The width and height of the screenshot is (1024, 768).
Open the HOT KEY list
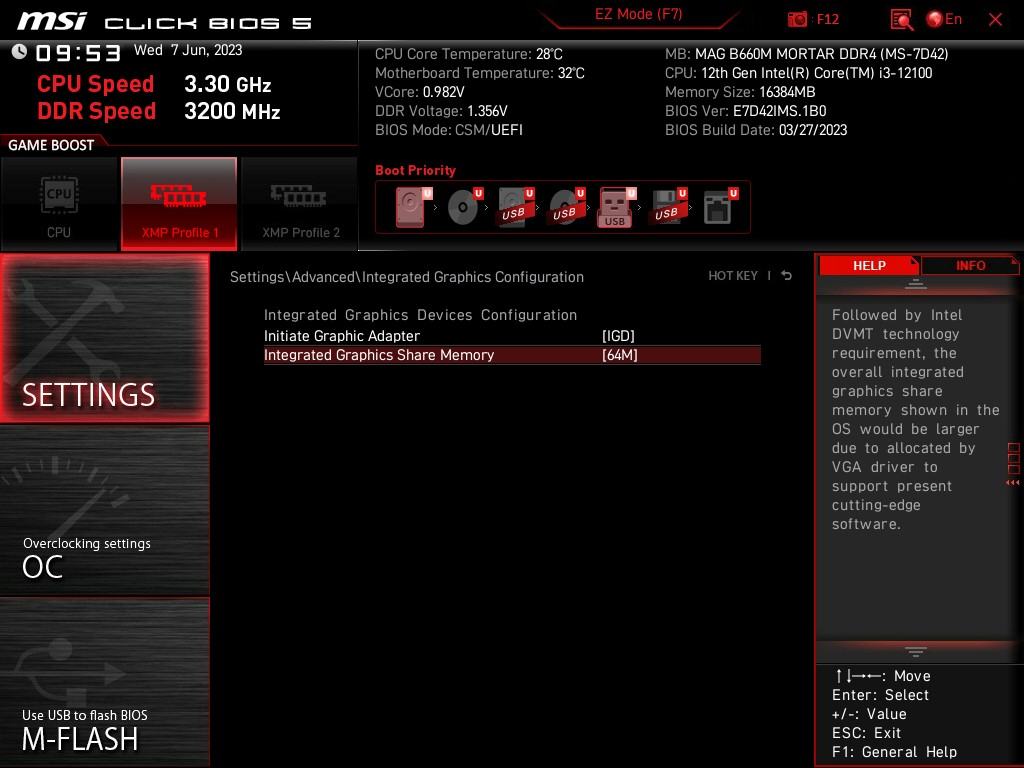tap(733, 276)
